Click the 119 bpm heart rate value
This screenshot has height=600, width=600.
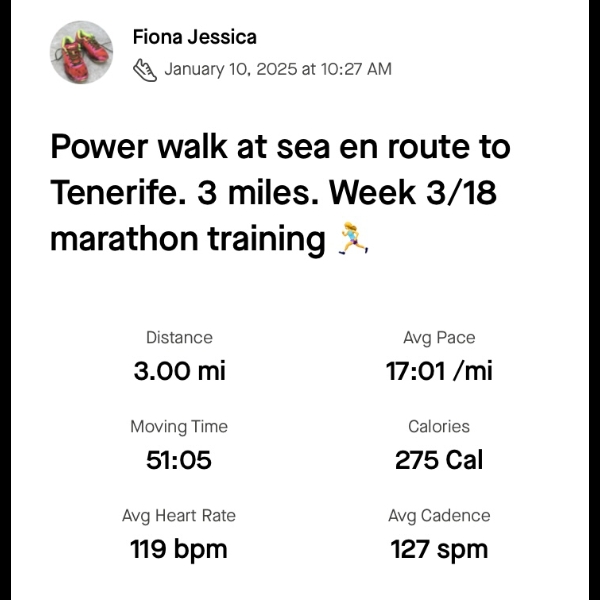click(179, 549)
